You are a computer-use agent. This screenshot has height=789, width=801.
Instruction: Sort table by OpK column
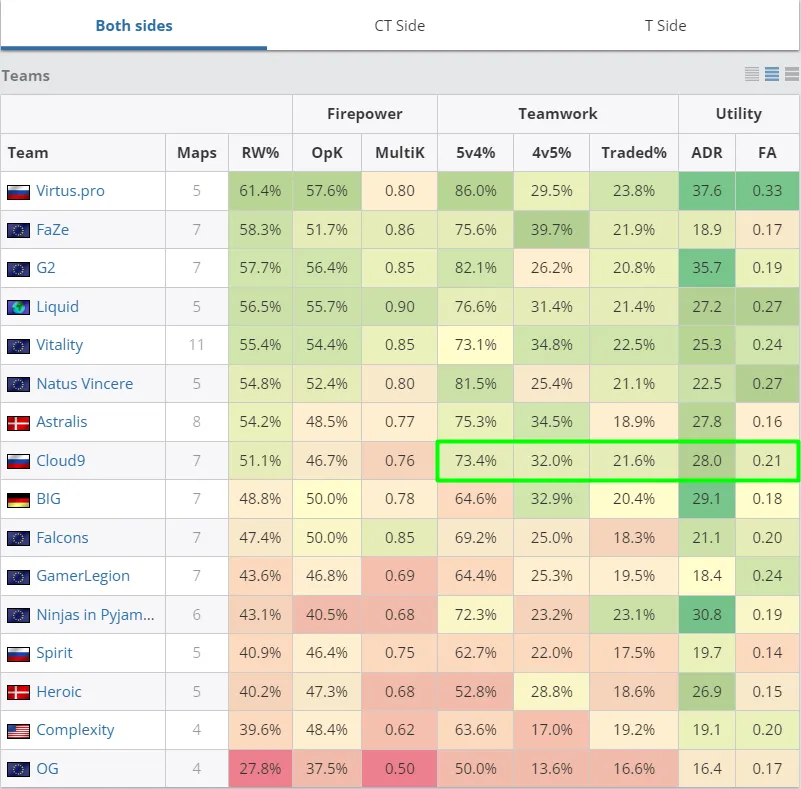[327, 153]
